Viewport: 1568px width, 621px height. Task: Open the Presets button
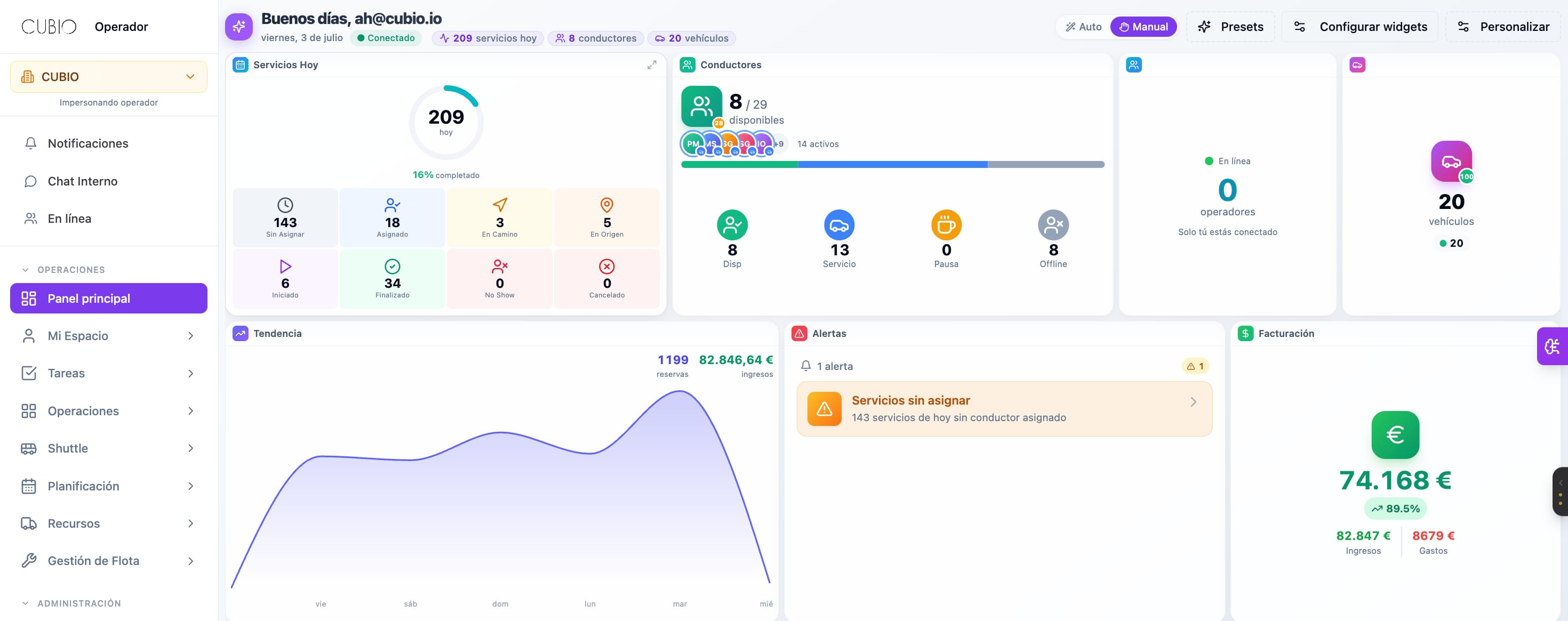[1231, 27]
